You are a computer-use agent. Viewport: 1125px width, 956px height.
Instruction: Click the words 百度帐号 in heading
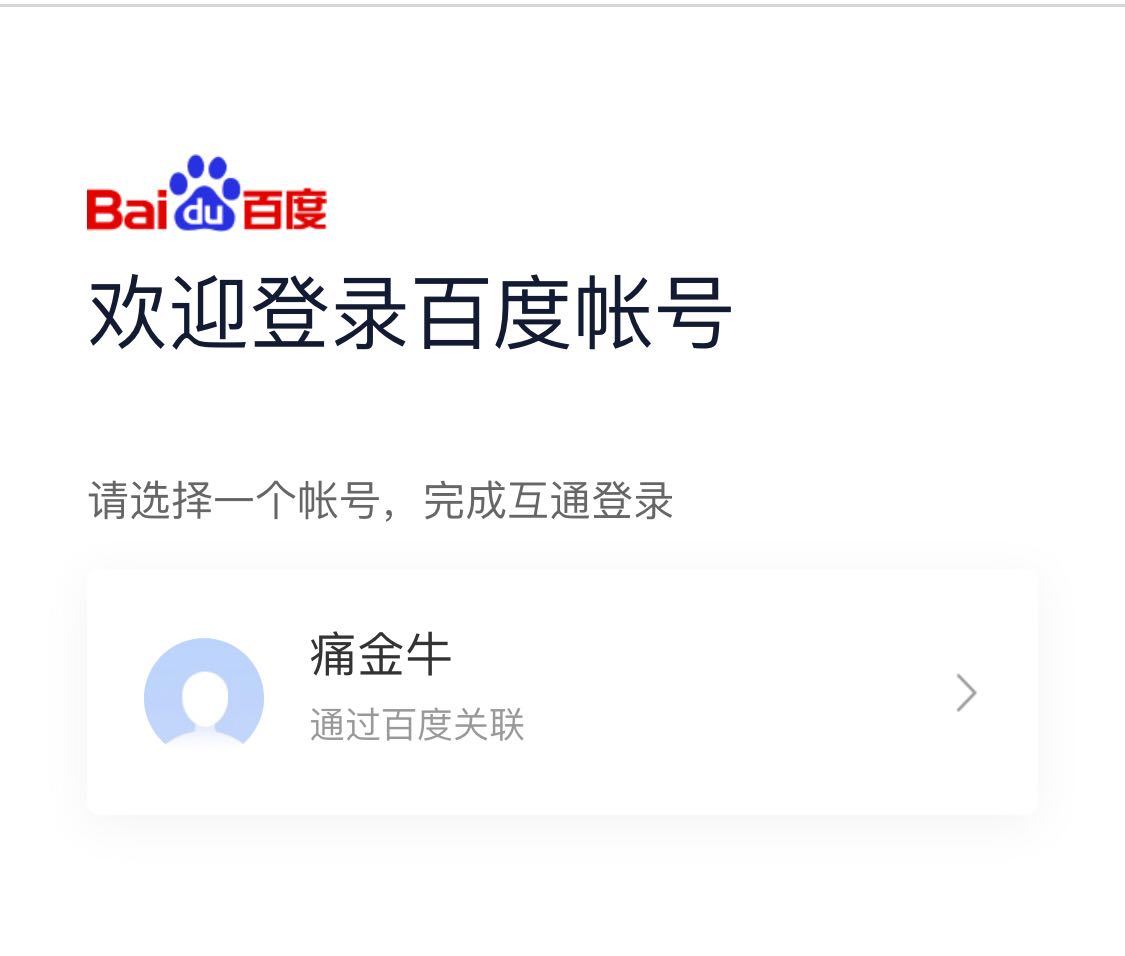[573, 313]
